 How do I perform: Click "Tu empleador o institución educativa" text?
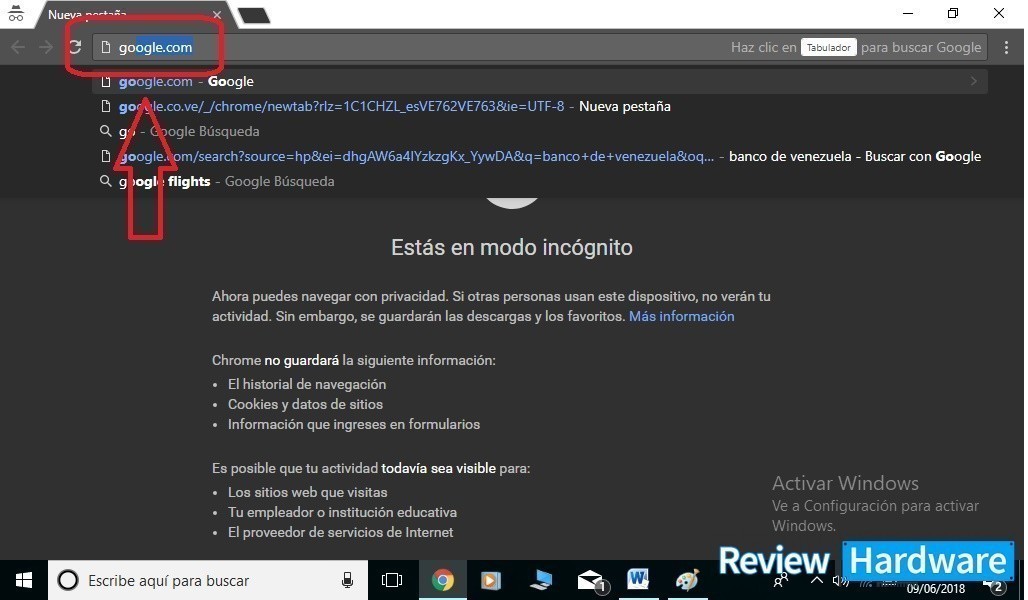click(x=342, y=512)
